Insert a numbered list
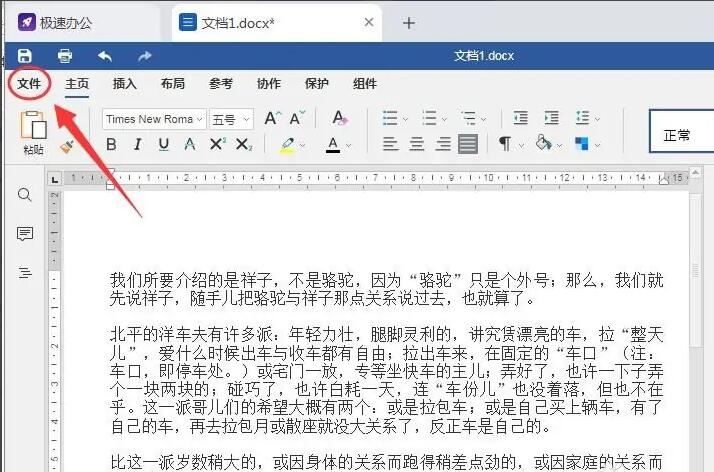Viewport: 714px width, 472px height. click(429, 118)
